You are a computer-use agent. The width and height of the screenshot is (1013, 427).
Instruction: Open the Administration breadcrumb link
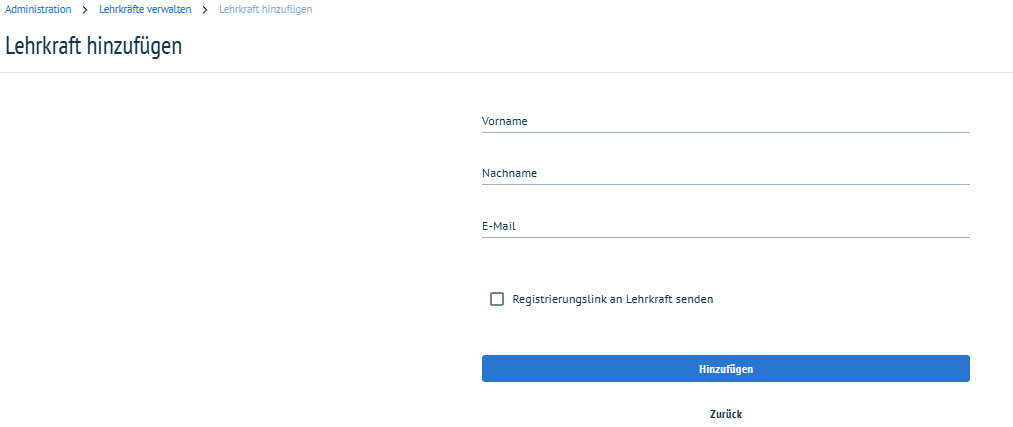click(38, 10)
